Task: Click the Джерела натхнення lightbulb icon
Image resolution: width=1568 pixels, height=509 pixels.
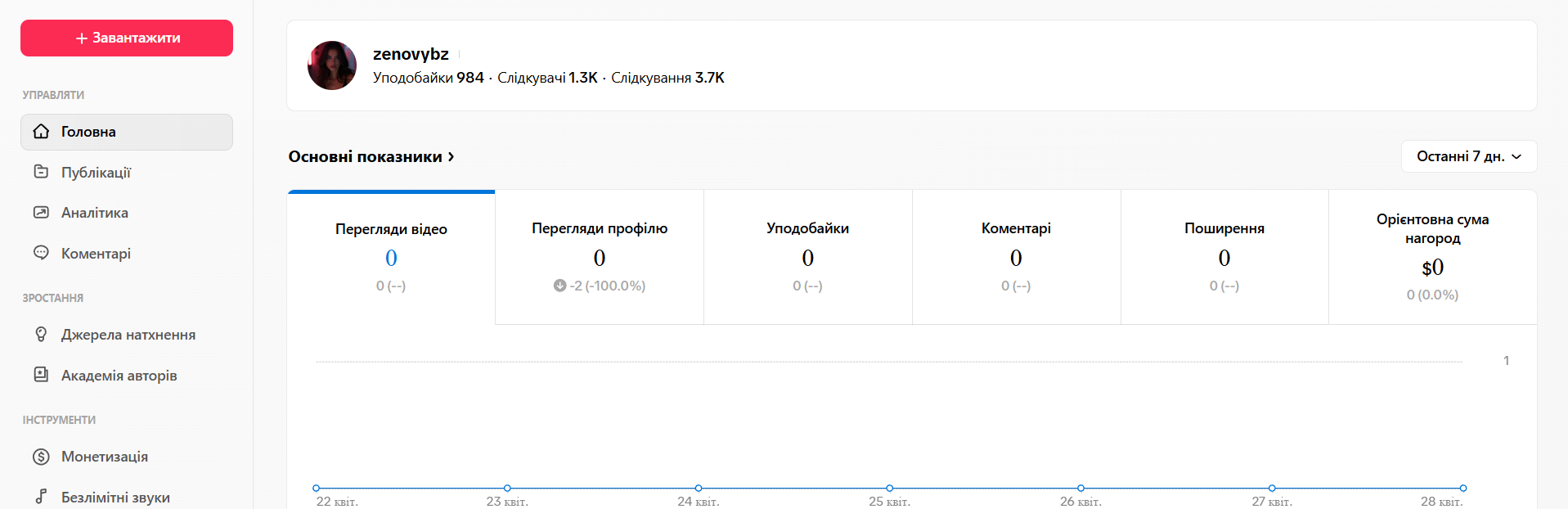Action: (41, 335)
